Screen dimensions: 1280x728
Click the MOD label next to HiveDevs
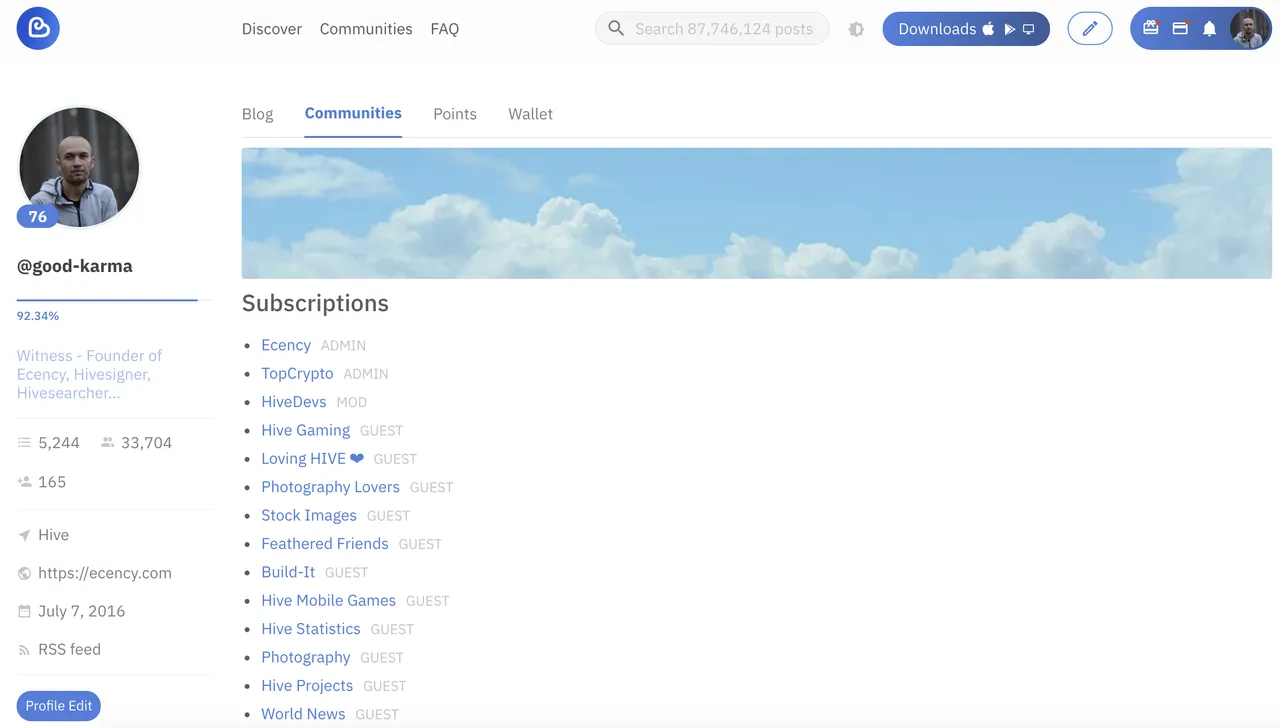pyautogui.click(x=352, y=402)
